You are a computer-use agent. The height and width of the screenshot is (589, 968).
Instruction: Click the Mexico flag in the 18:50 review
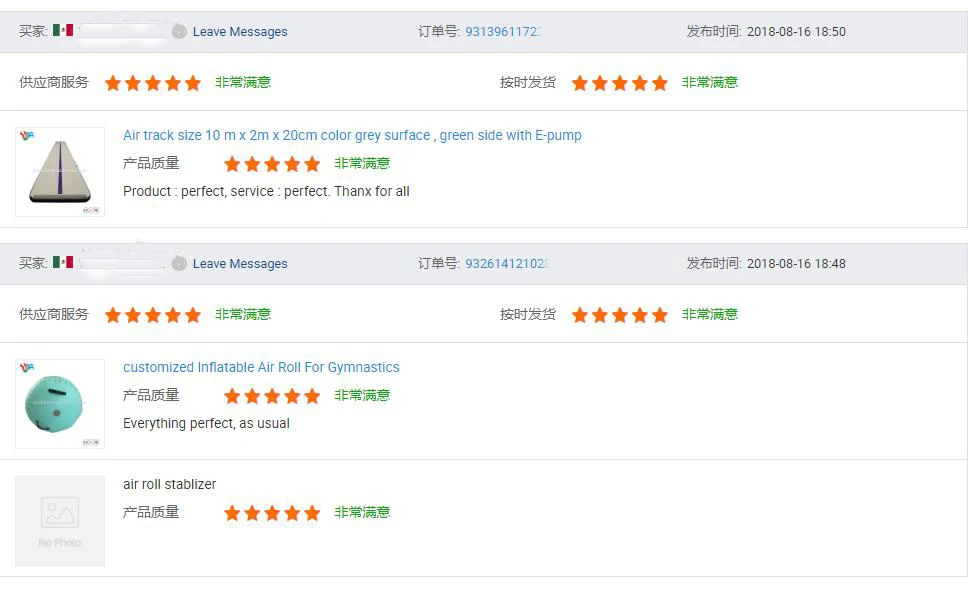[x=63, y=30]
